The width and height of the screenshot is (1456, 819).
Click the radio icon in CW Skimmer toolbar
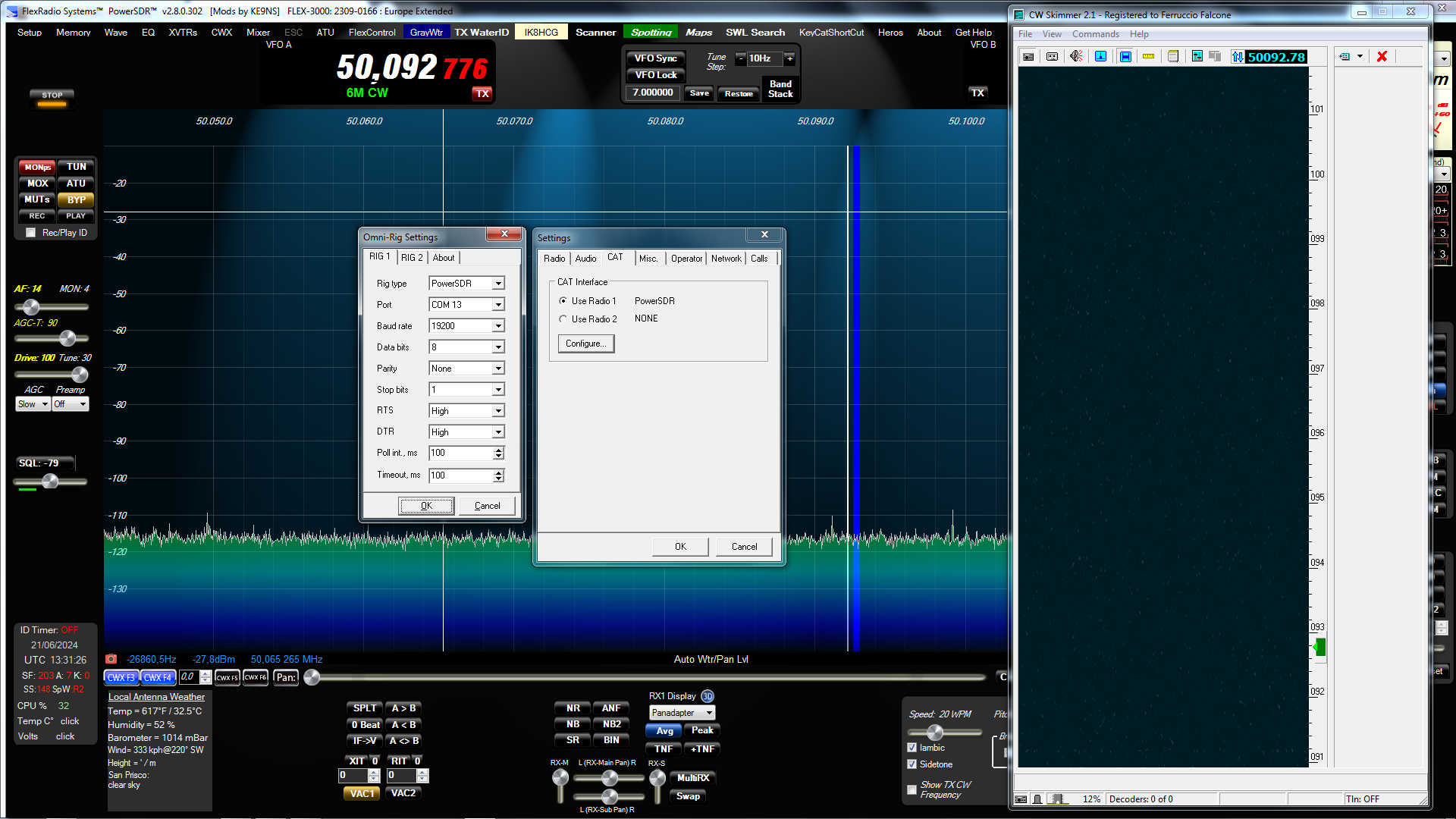pyautogui.click(x=1028, y=57)
